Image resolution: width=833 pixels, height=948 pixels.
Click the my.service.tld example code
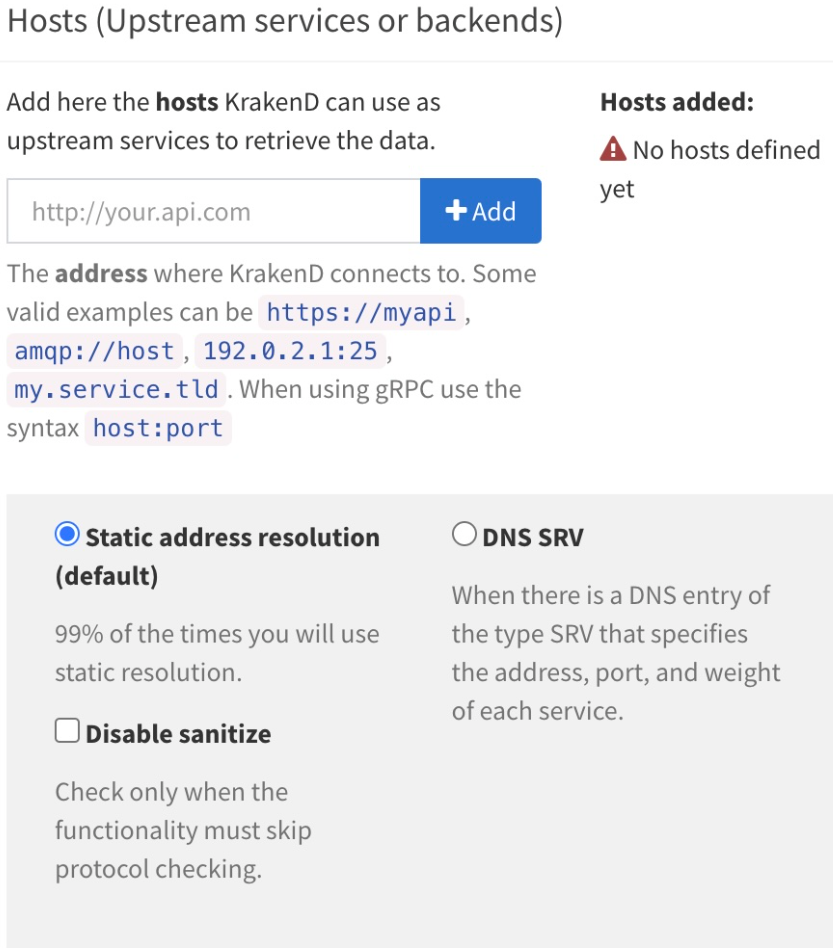(x=116, y=390)
